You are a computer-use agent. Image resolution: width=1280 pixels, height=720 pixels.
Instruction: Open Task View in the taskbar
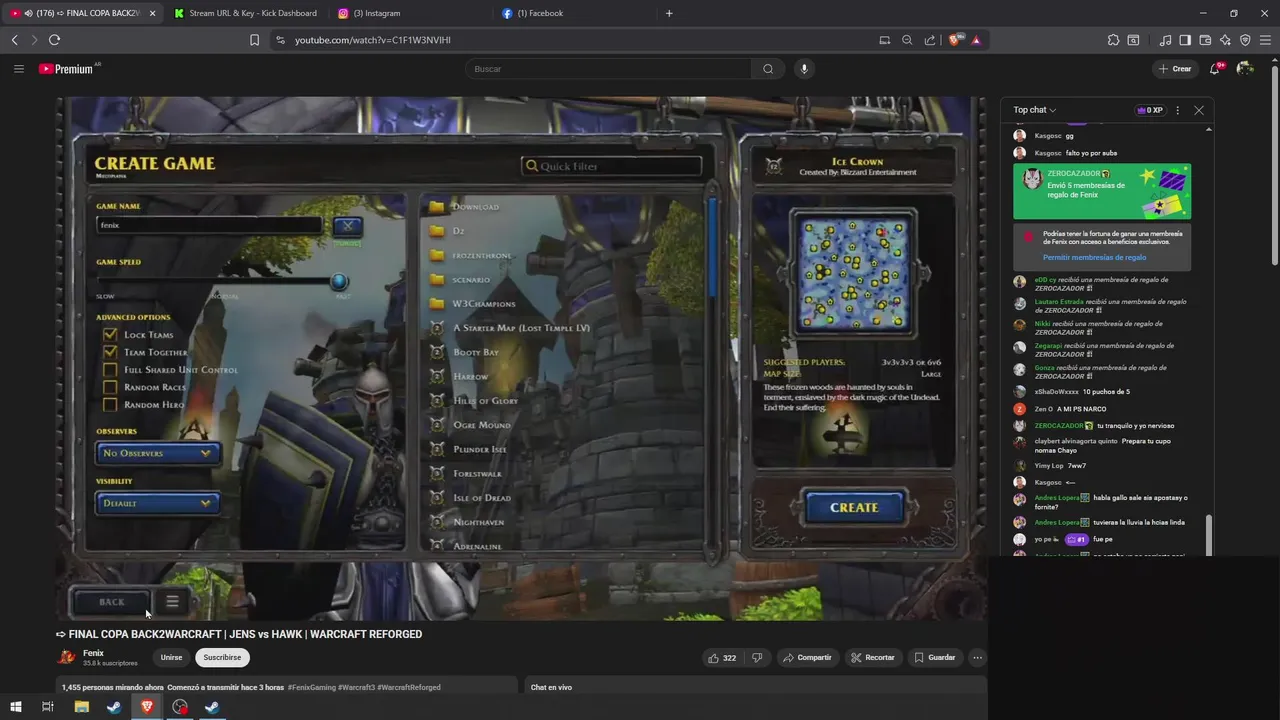47,707
